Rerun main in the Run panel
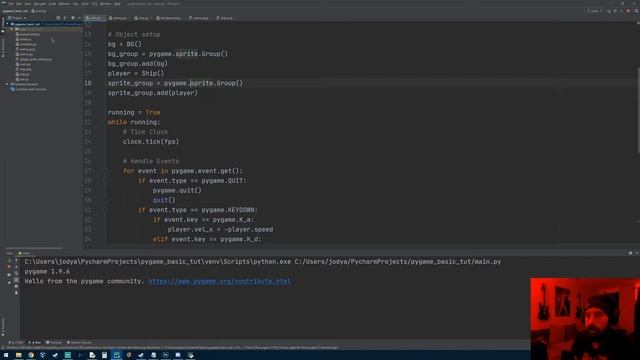640x360 pixels. click(x=9, y=260)
